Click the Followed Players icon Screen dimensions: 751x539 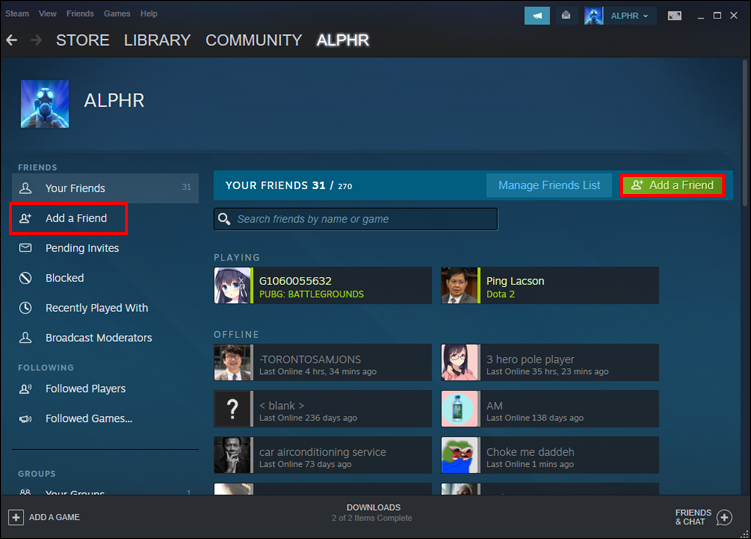pos(25,389)
